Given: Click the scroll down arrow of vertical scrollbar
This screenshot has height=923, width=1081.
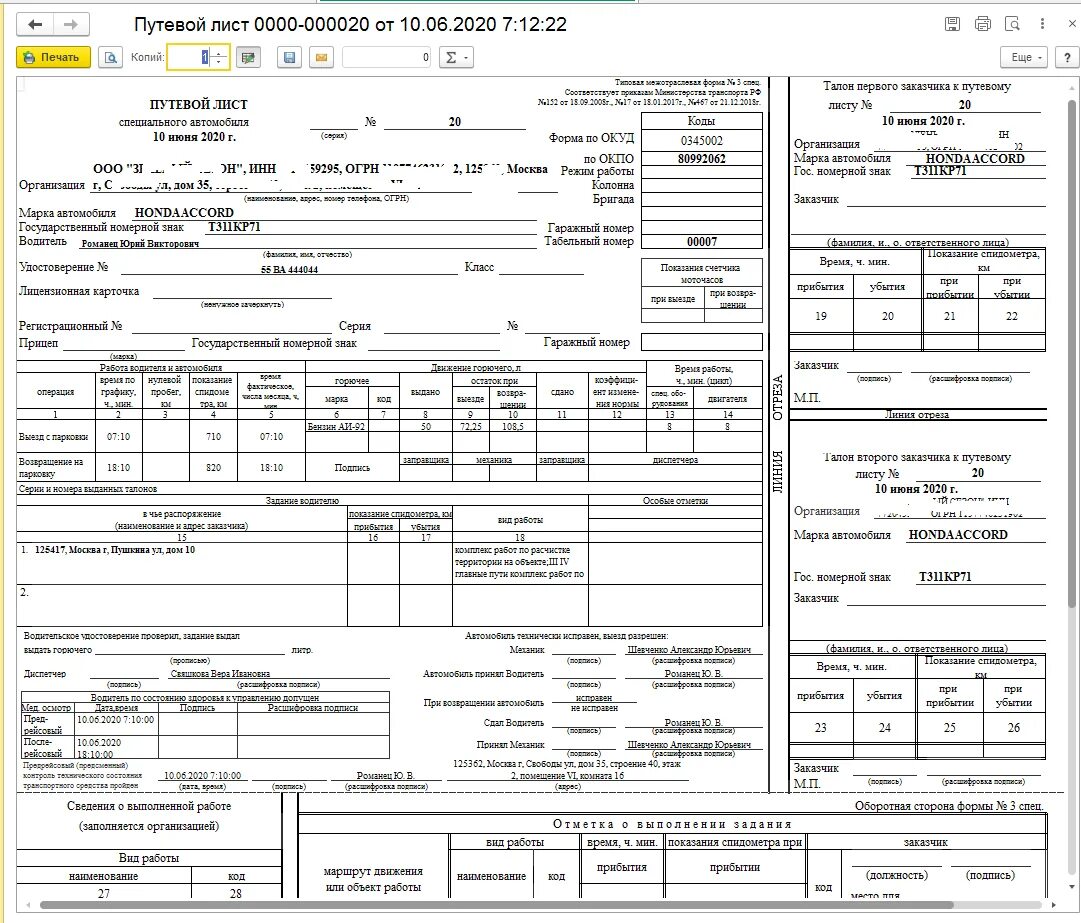Looking at the screenshot, I should click(x=1071, y=886).
